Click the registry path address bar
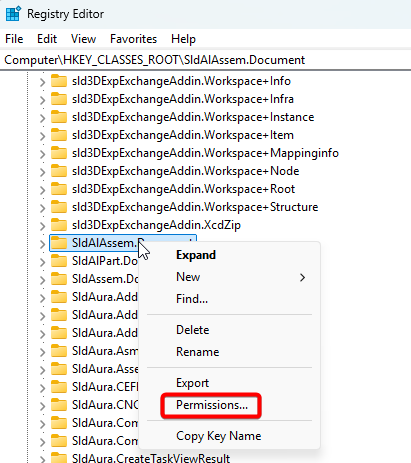 point(205,60)
